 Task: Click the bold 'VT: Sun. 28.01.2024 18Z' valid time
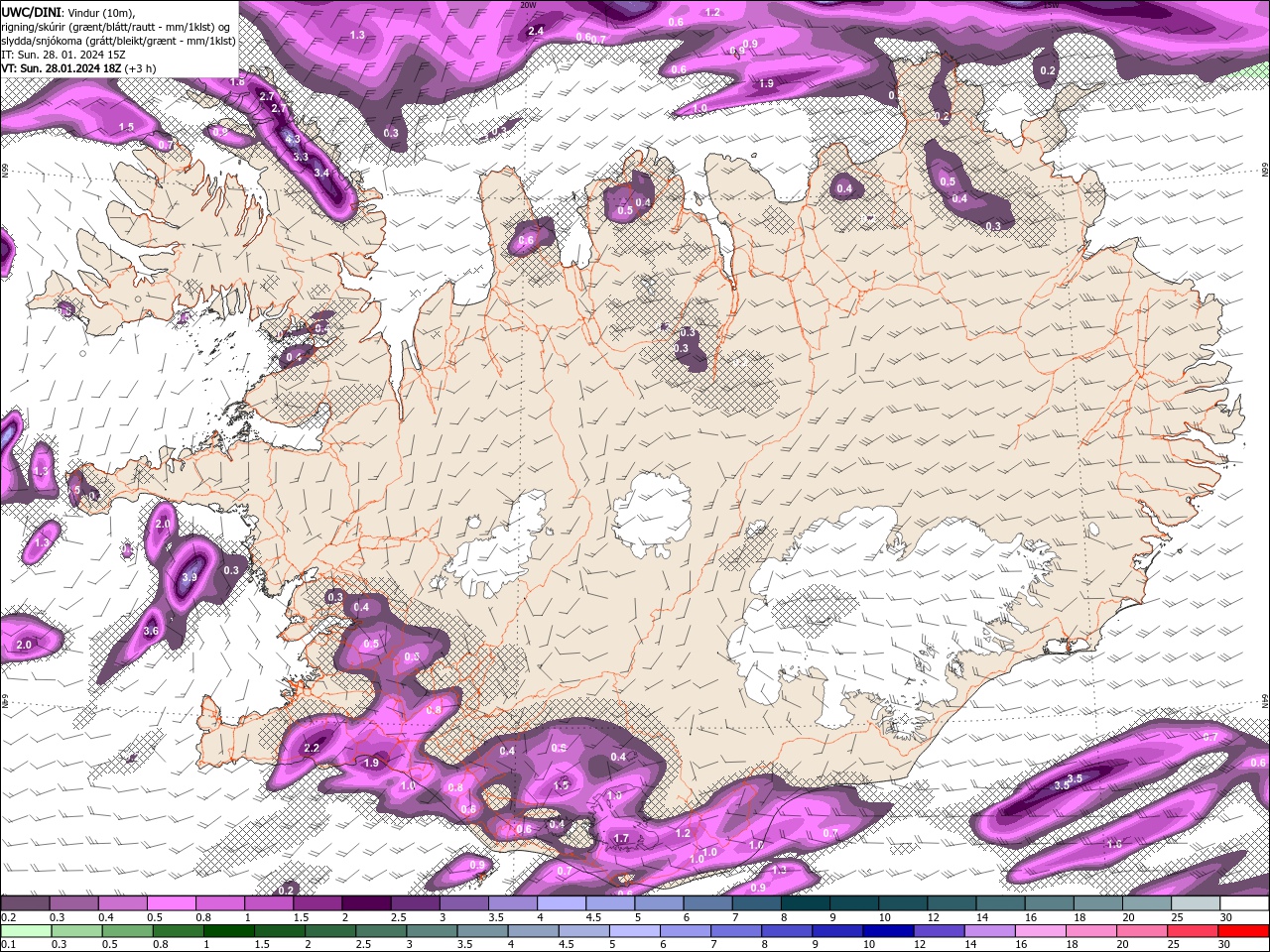pyautogui.click(x=62, y=68)
